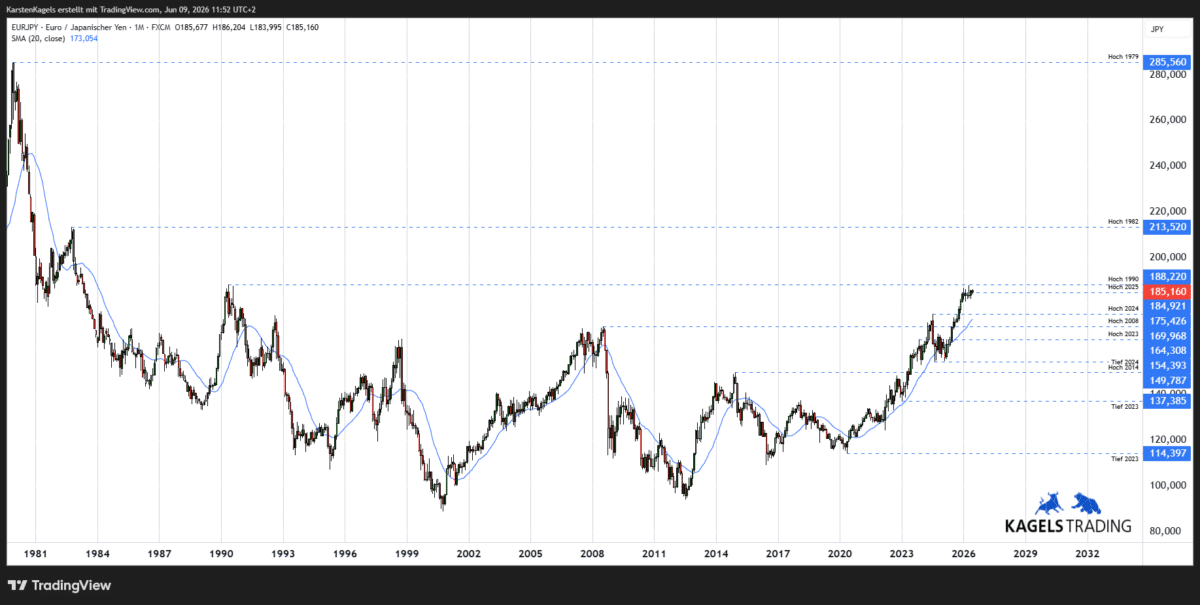The image size is (1200, 605).
Task: Click the 2023 time axis label
Action: coord(902,553)
